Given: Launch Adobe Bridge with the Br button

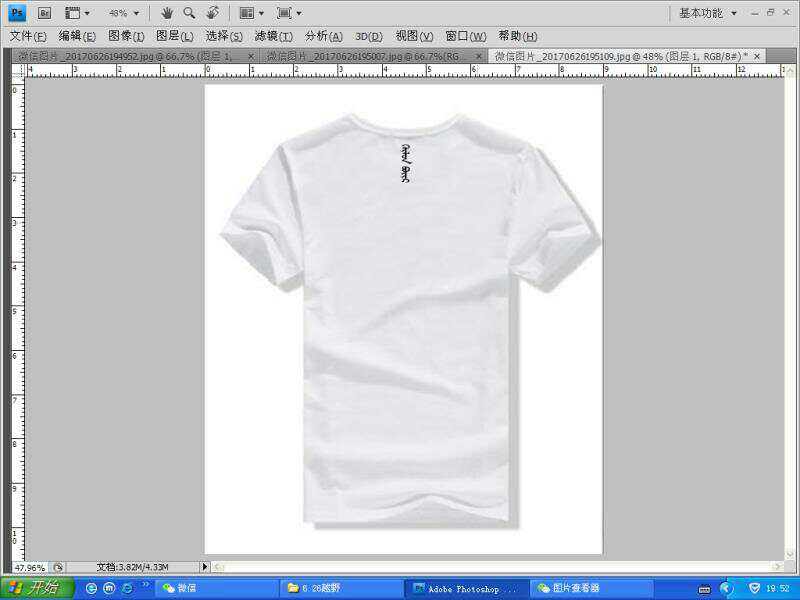Looking at the screenshot, I should click(x=44, y=13).
